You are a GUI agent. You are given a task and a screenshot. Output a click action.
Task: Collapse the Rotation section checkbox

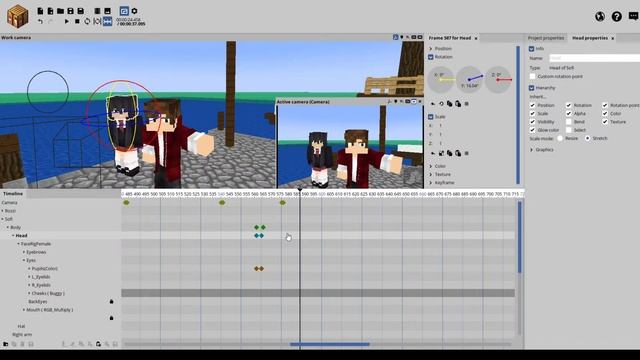click(431, 57)
